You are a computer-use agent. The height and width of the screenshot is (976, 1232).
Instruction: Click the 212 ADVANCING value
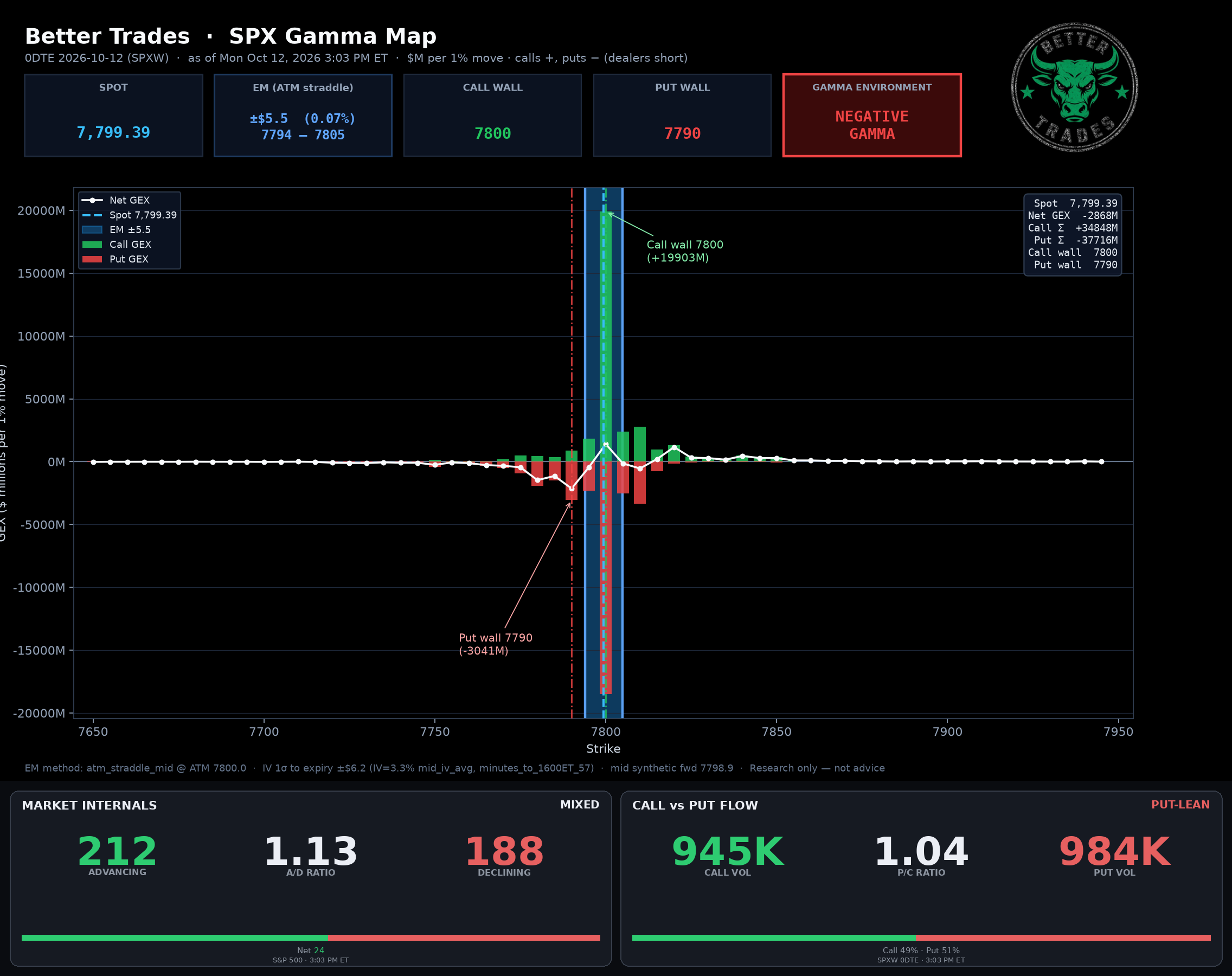(x=117, y=851)
